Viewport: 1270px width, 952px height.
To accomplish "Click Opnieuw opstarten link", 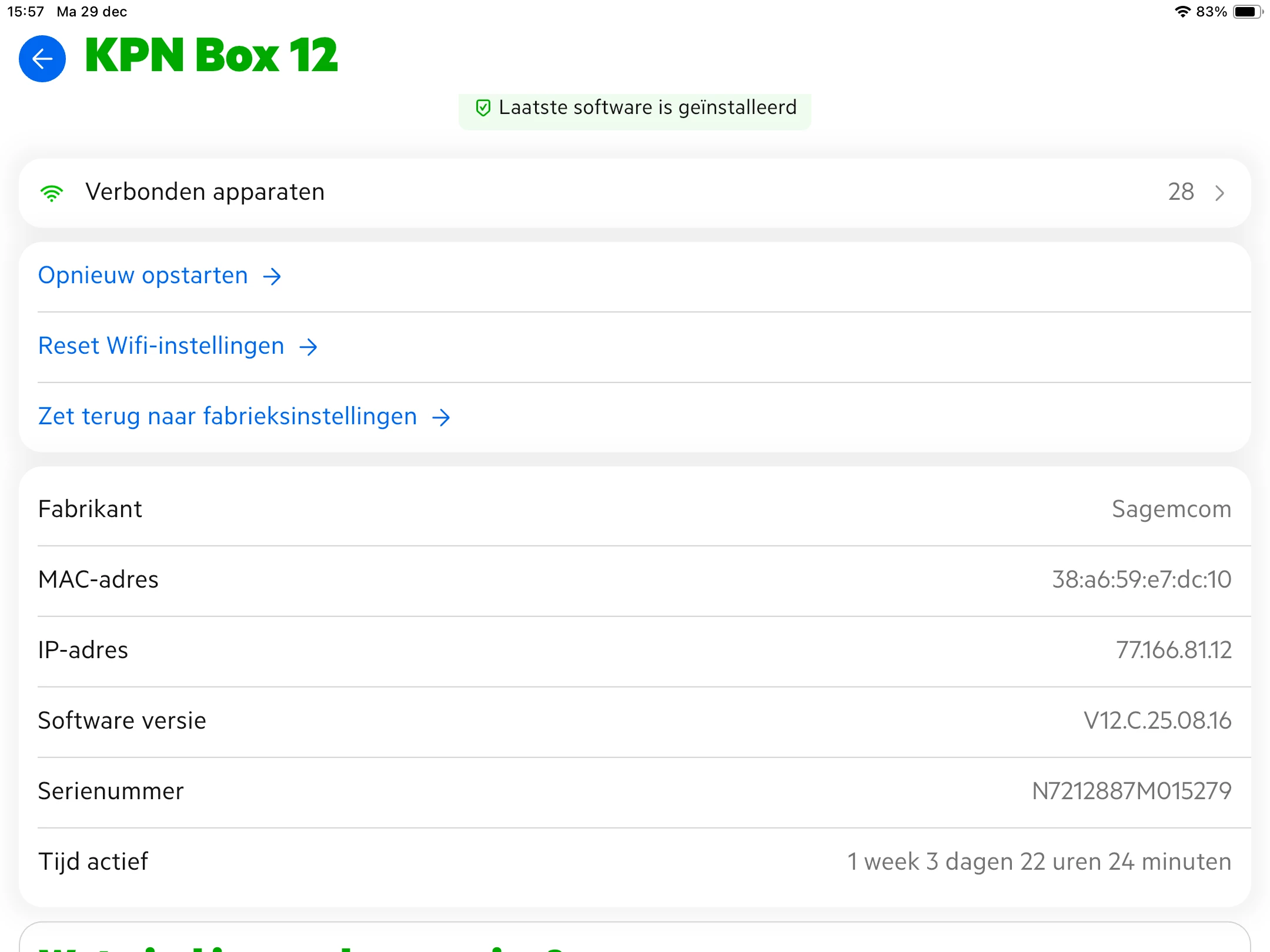I will point(143,276).
